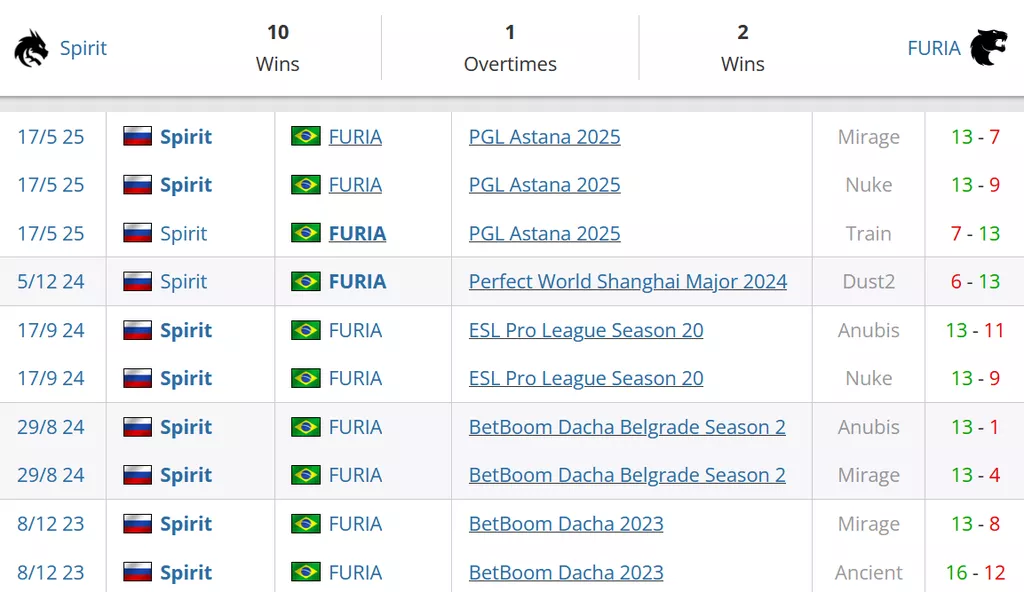Click Russian flag in the Ancient row
This screenshot has height=592, width=1024.
(137, 572)
